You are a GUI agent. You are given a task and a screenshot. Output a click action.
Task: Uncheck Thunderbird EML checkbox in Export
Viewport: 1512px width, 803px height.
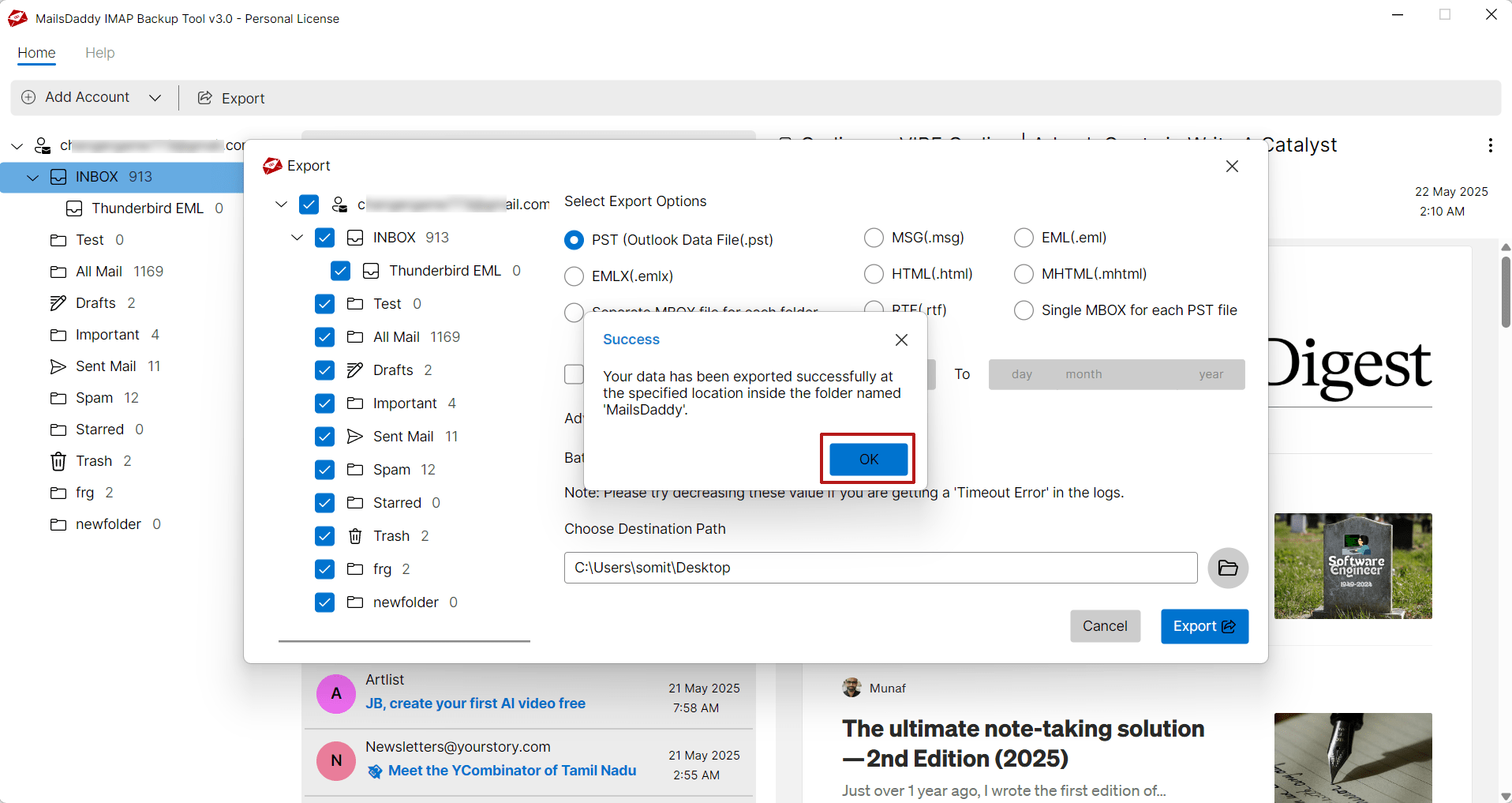click(x=340, y=271)
